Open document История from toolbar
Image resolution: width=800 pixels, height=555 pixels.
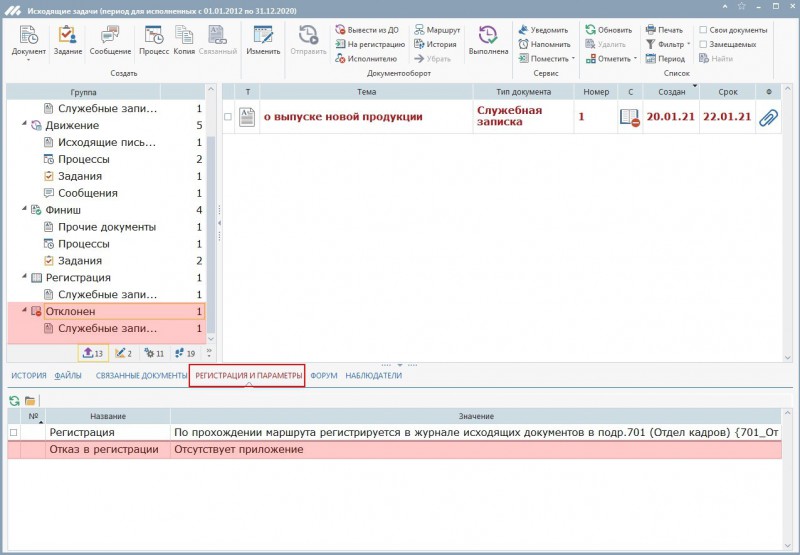click(435, 44)
